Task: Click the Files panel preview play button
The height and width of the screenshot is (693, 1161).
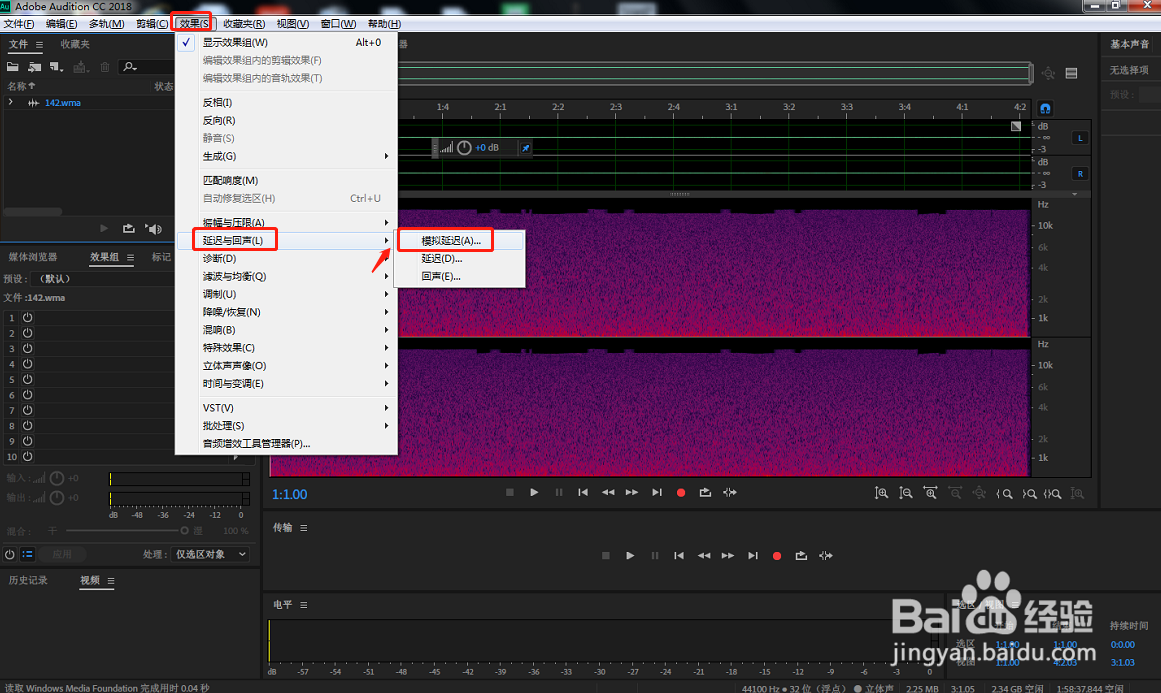Action: (104, 229)
